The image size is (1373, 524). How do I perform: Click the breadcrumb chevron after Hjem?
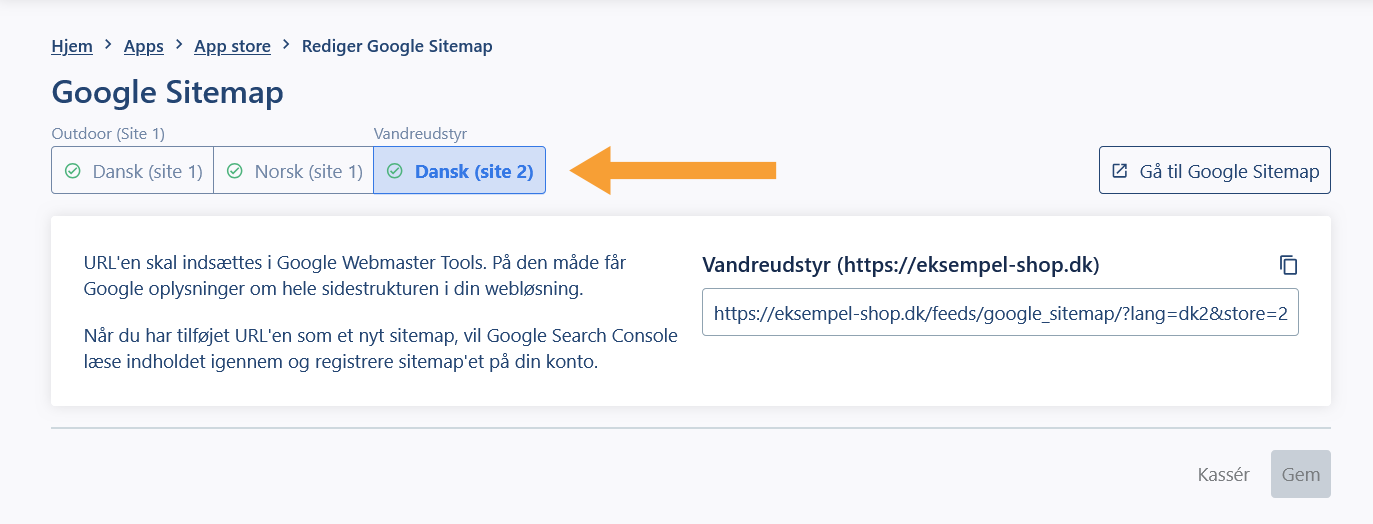point(109,45)
